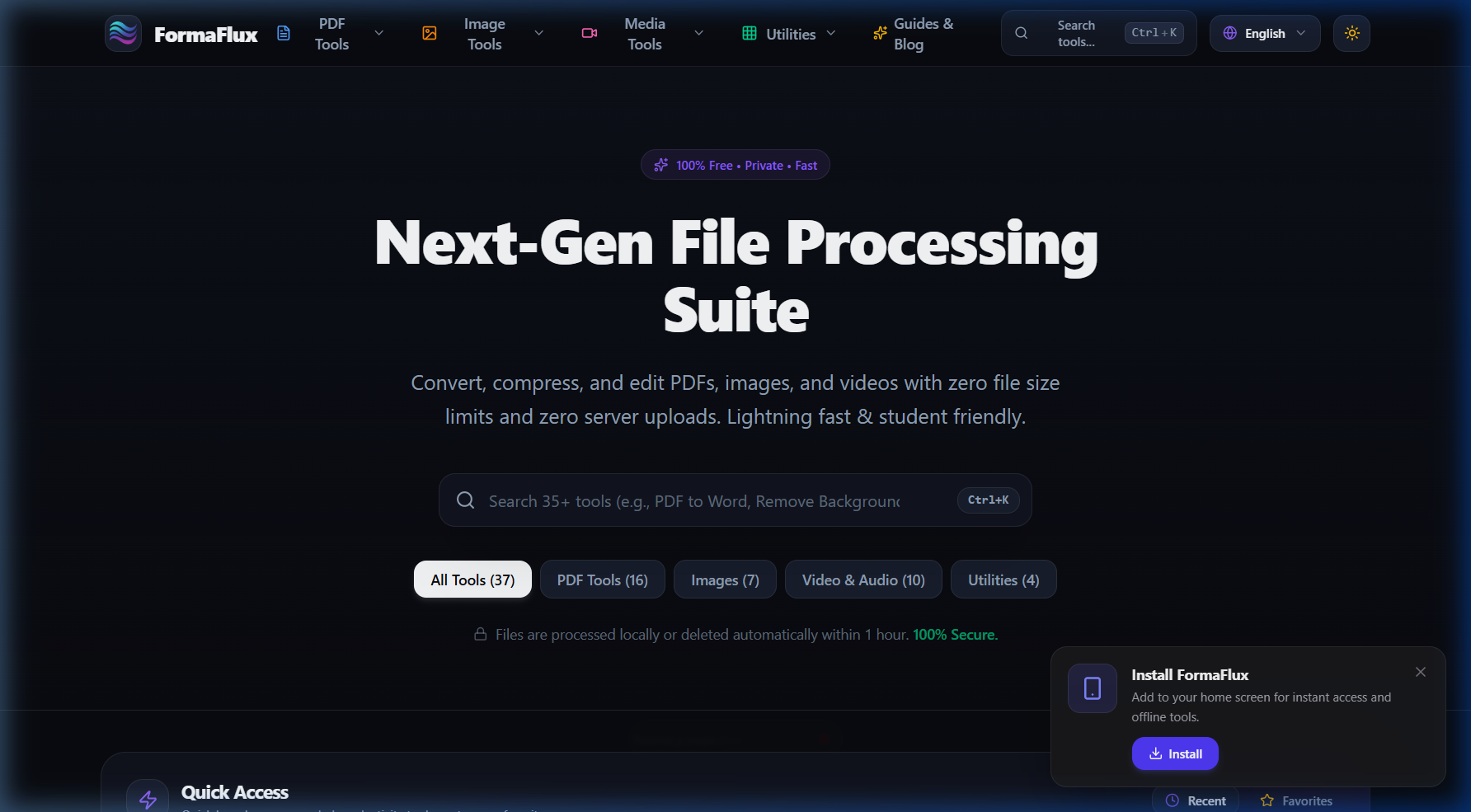Screen dimensions: 1471x812
Task: Click the green 100% Secure text
Action: (x=955, y=635)
